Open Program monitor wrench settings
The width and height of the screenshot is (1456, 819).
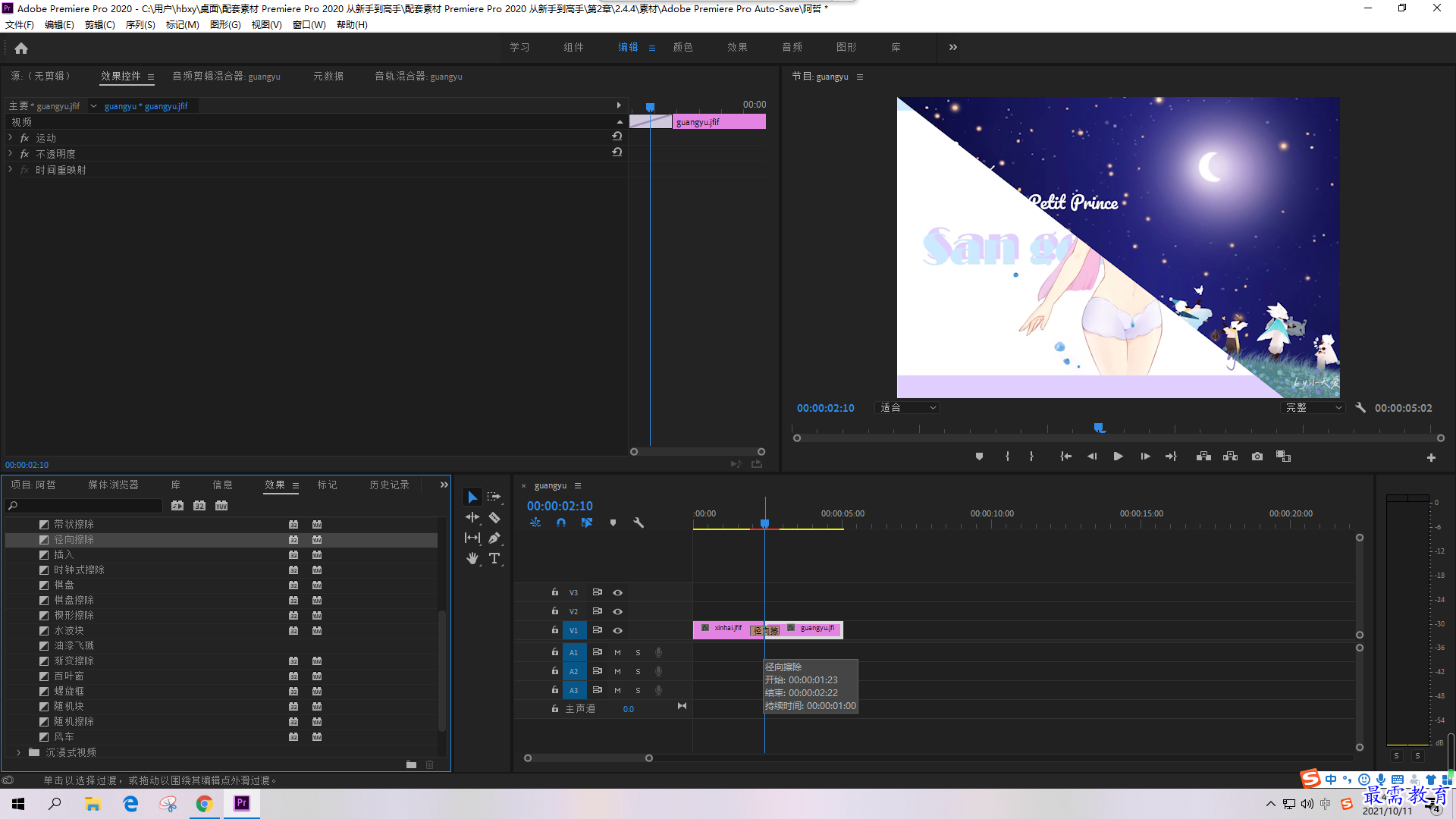click(x=1360, y=407)
